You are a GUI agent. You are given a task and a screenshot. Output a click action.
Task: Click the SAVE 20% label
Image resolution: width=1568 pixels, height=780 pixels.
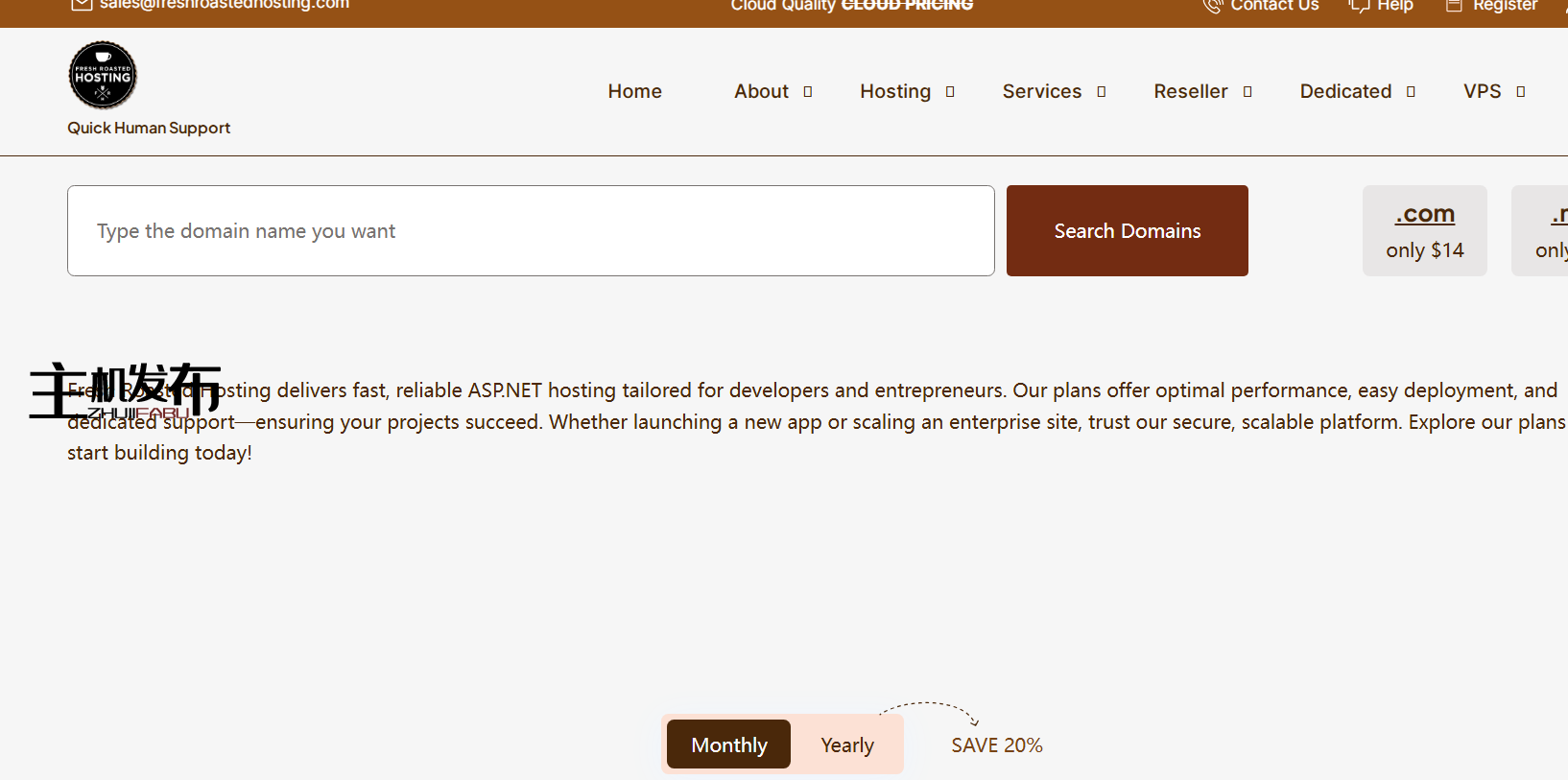[x=996, y=745]
